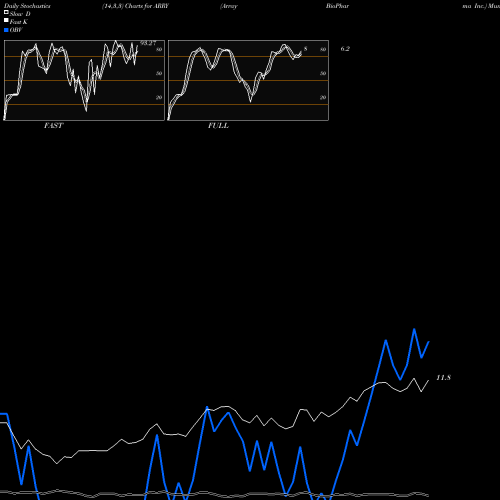
Task: Click the 'BioPhar' title fragment
Action: pyautogui.click(x=337, y=6)
